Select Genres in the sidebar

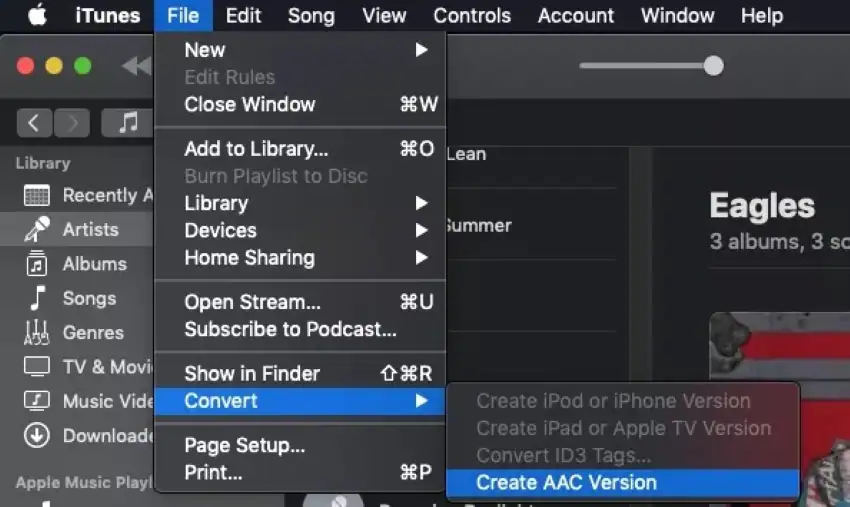point(77,332)
